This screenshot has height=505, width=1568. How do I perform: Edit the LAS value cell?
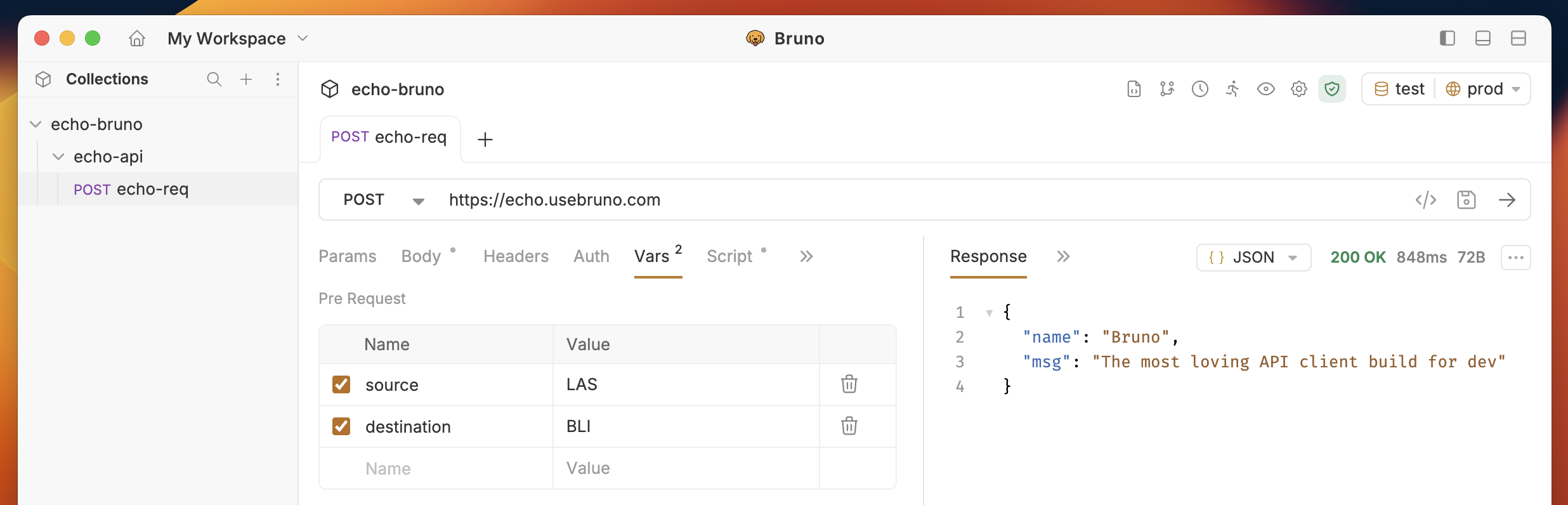tap(686, 384)
